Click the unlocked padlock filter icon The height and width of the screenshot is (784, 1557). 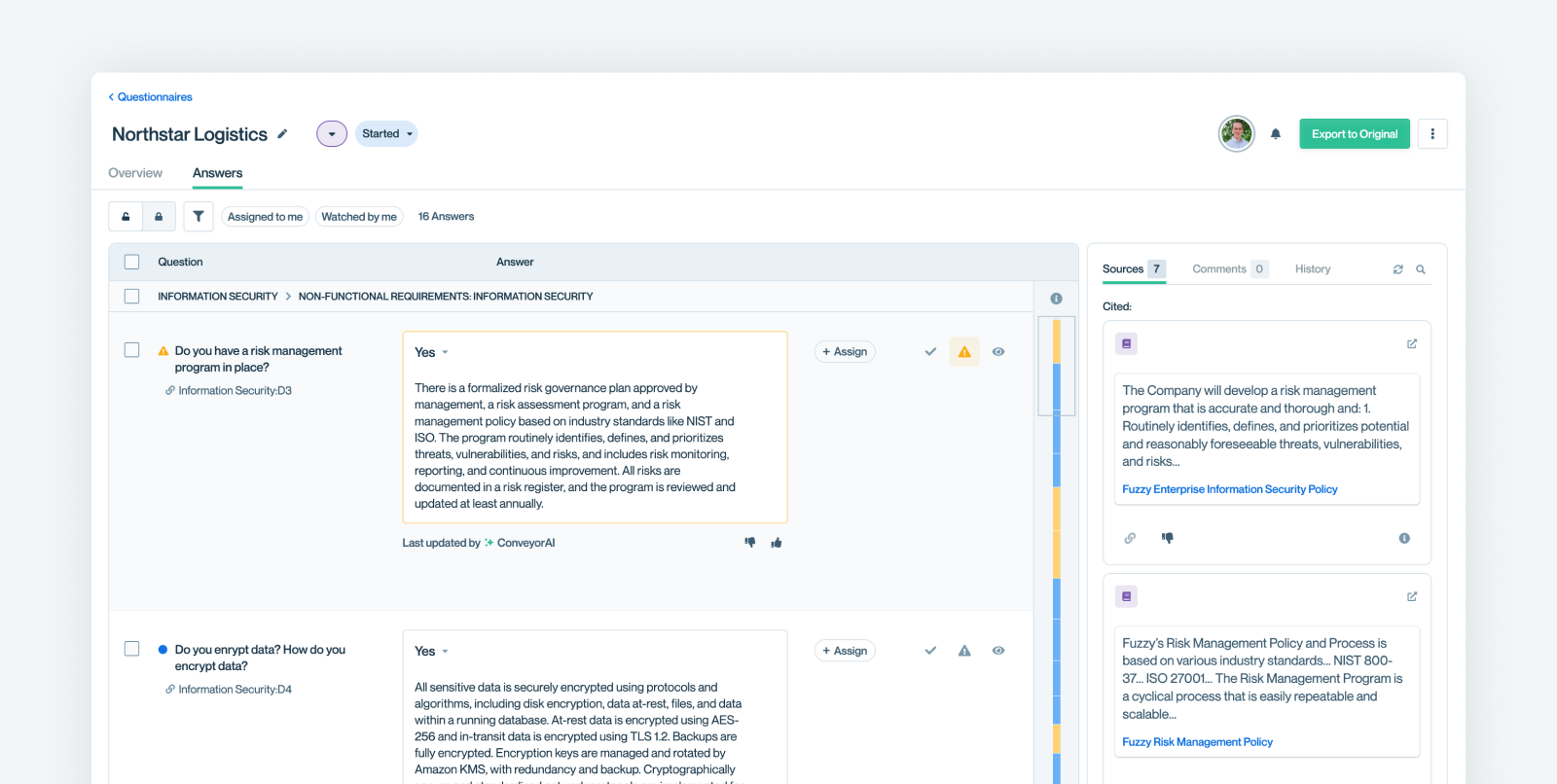tap(126, 217)
